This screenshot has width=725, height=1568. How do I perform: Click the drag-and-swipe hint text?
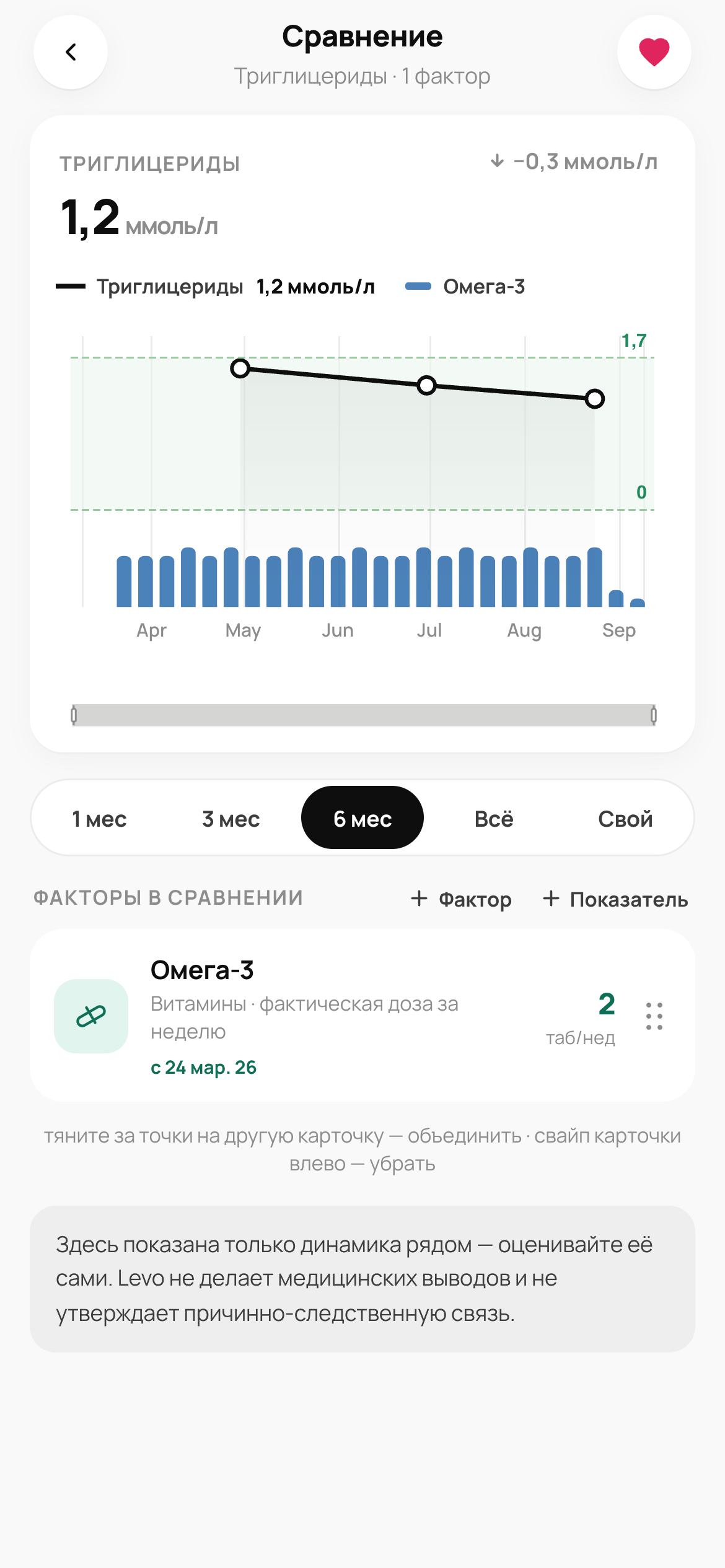[x=362, y=1149]
